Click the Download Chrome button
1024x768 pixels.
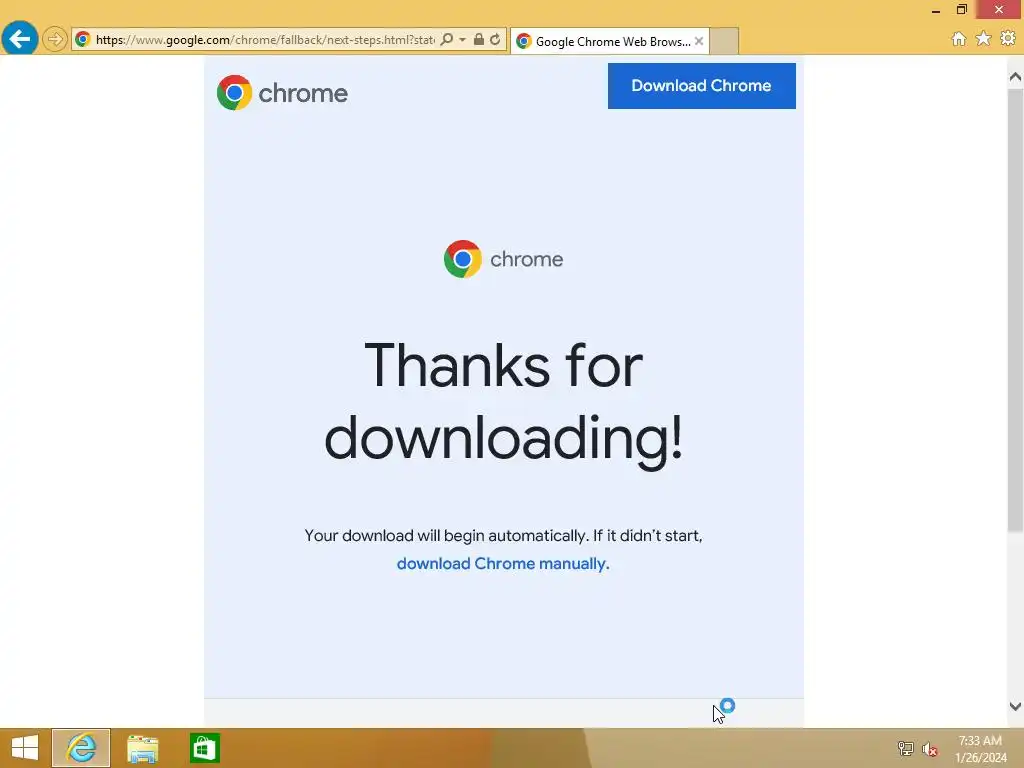click(701, 86)
